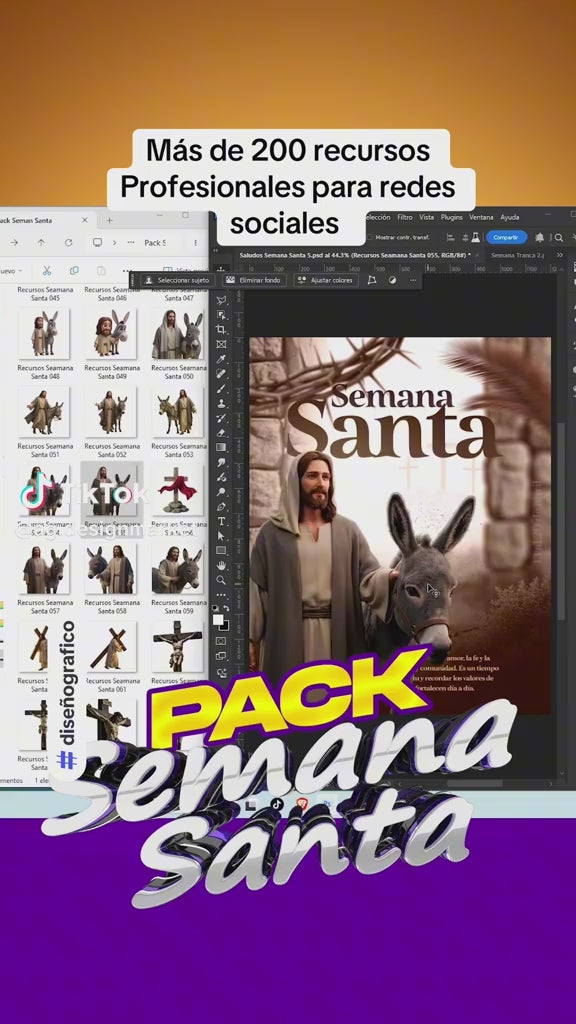This screenshot has height=1024, width=576.
Task: Click the Cut scissors icon in Explorer
Action: pos(47,270)
